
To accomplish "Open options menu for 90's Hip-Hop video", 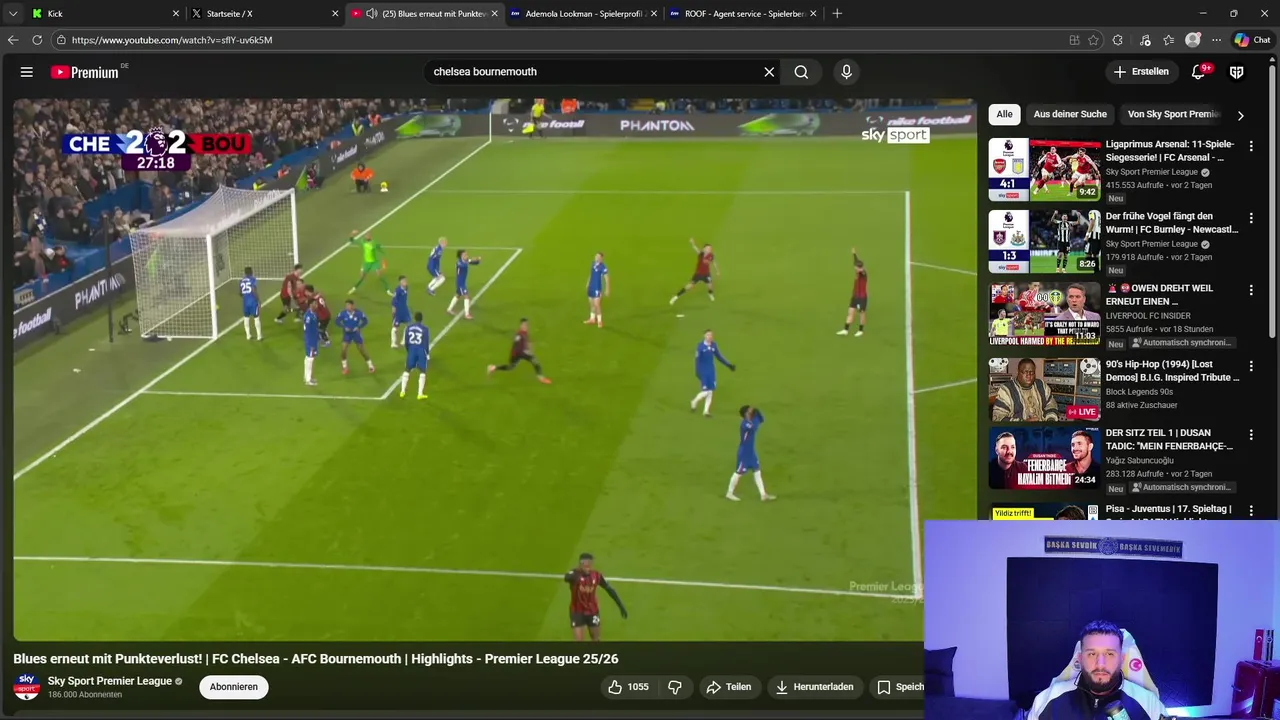I will click(1250, 366).
